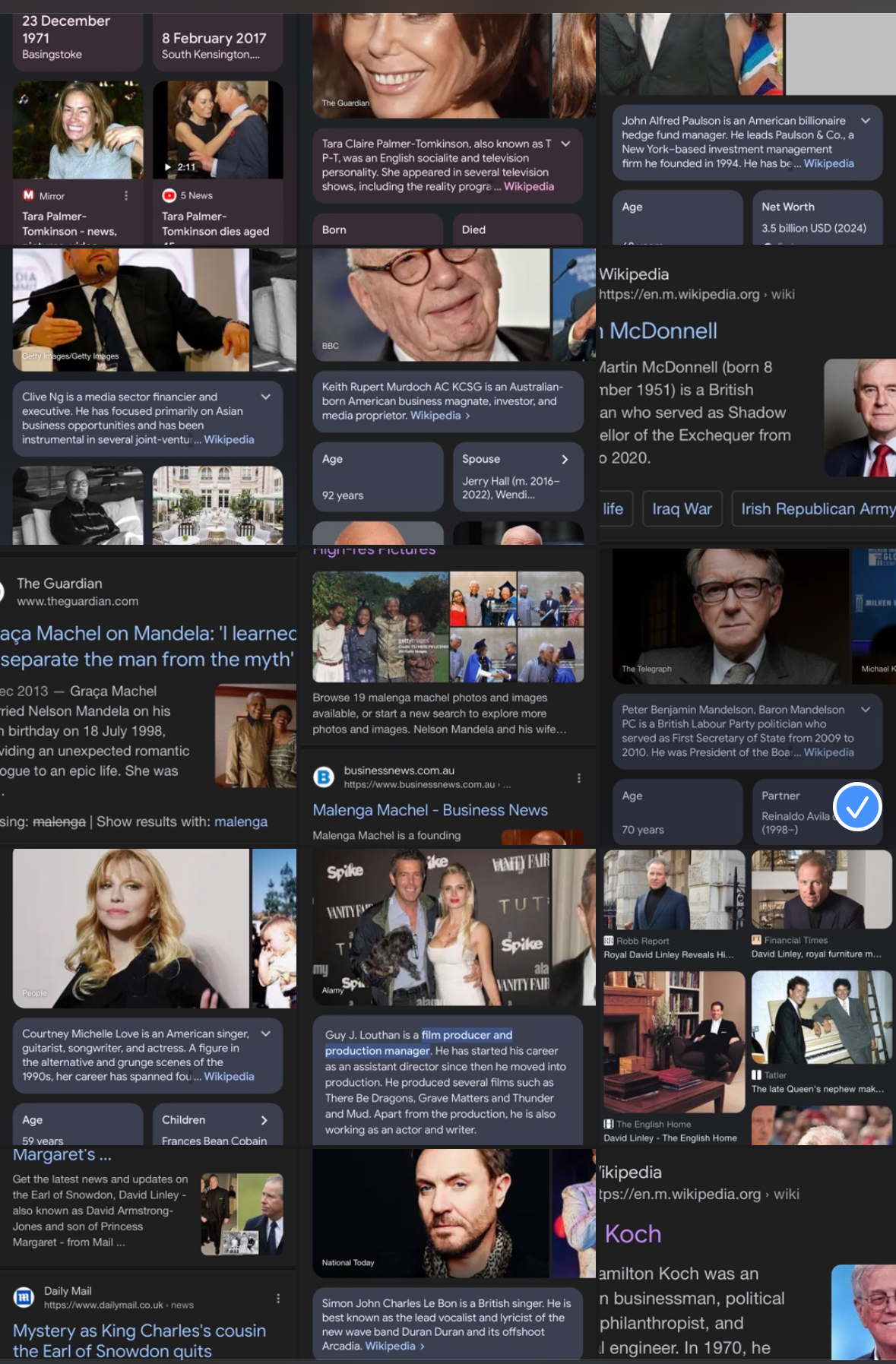Open the three-dot menu beside businessnews.com.au
The height and width of the screenshot is (1364, 896).
(x=579, y=778)
